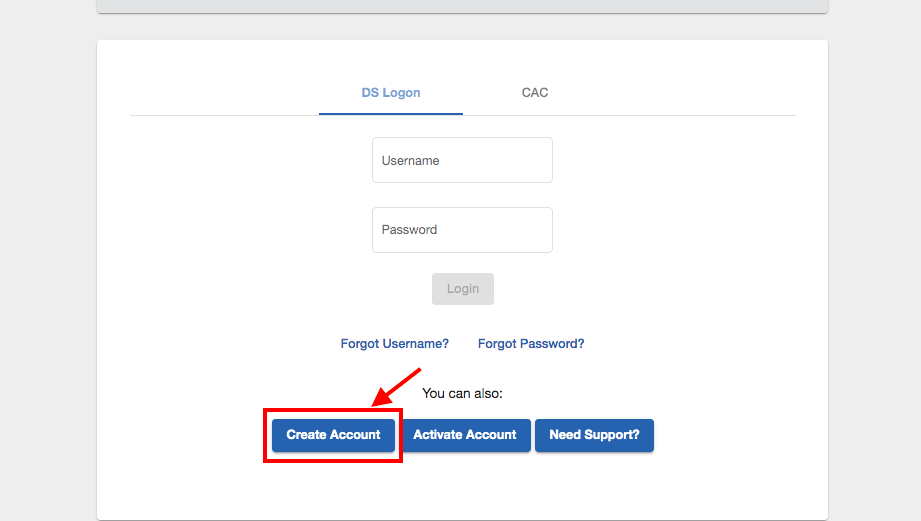Place cursor in the Username text box
Screen dimensions: 921x521
coord(462,160)
